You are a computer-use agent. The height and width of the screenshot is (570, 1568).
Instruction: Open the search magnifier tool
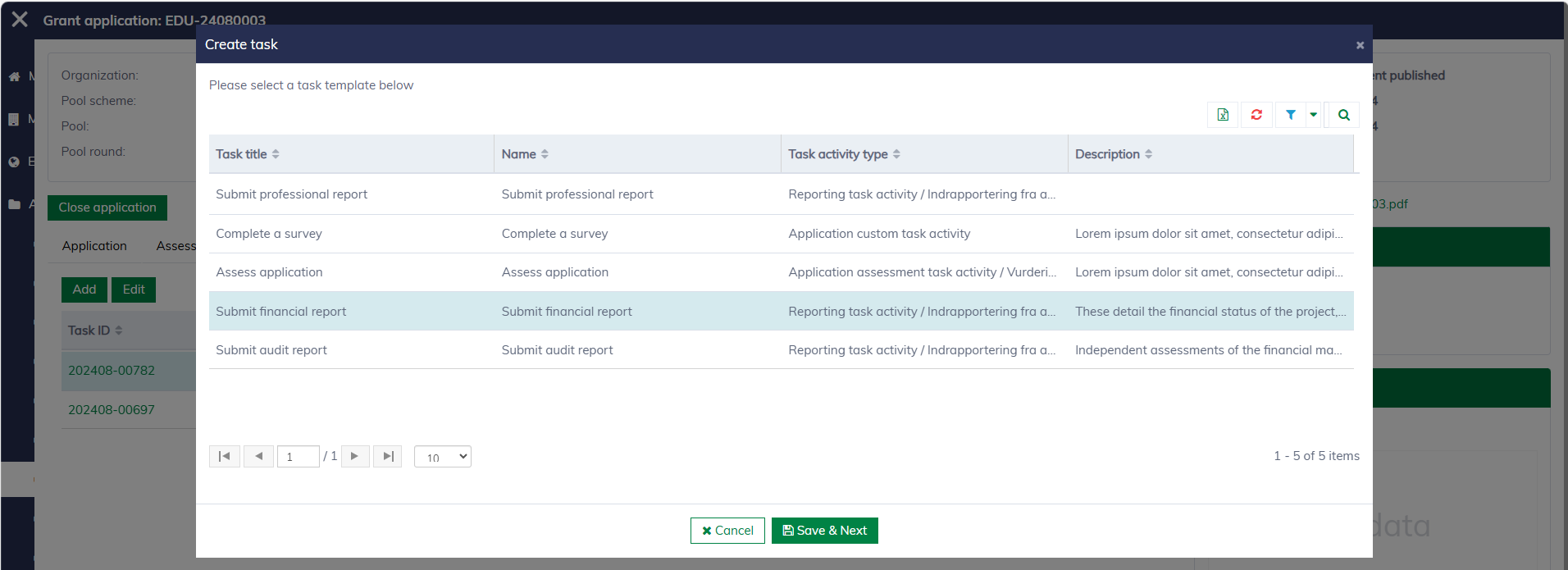point(1343,115)
